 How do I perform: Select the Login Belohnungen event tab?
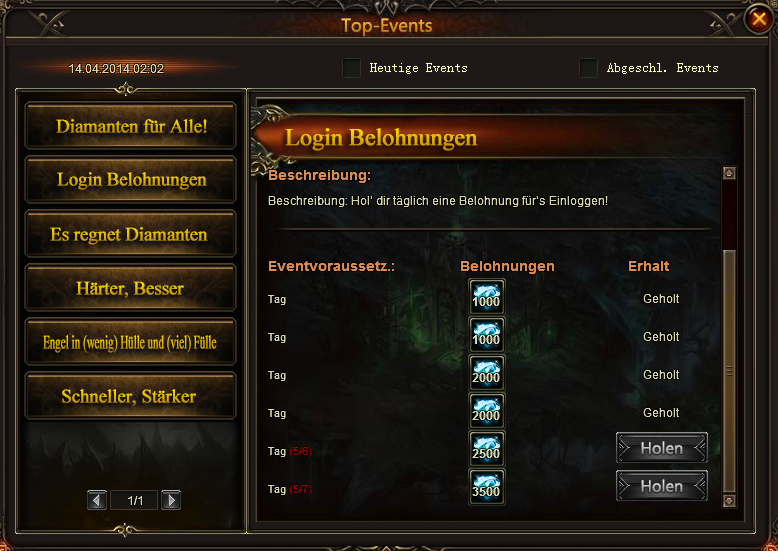click(130, 180)
